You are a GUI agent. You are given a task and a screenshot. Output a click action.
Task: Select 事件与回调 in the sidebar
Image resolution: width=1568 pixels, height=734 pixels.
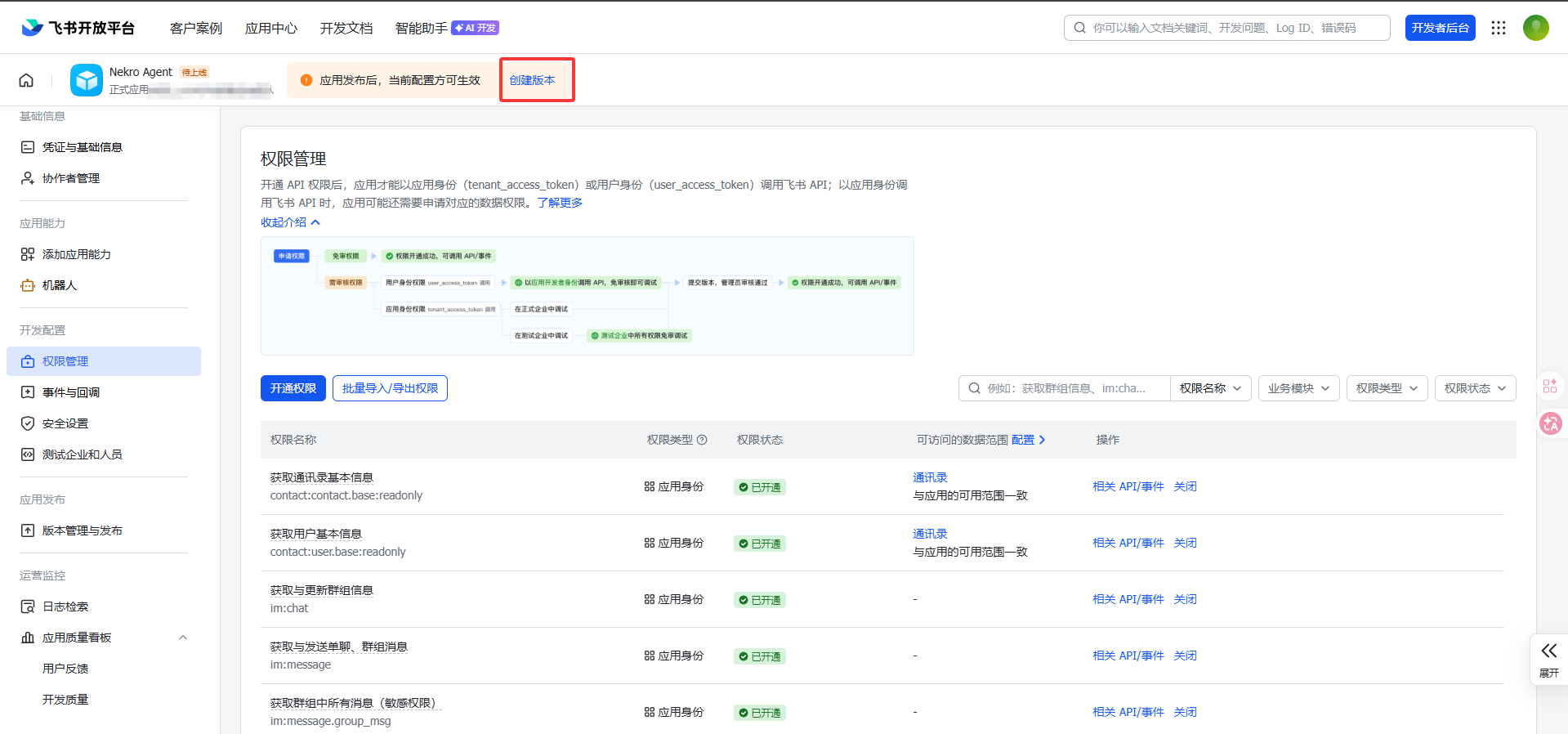tap(71, 392)
